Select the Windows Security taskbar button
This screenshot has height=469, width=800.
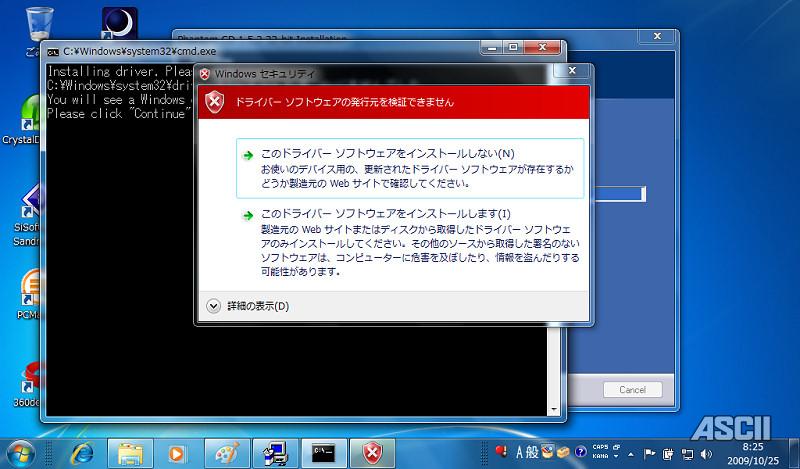coord(372,453)
